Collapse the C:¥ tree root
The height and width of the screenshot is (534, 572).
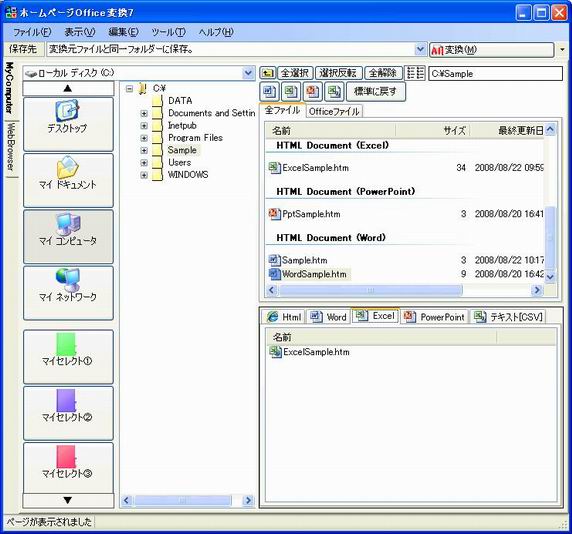[x=129, y=88]
